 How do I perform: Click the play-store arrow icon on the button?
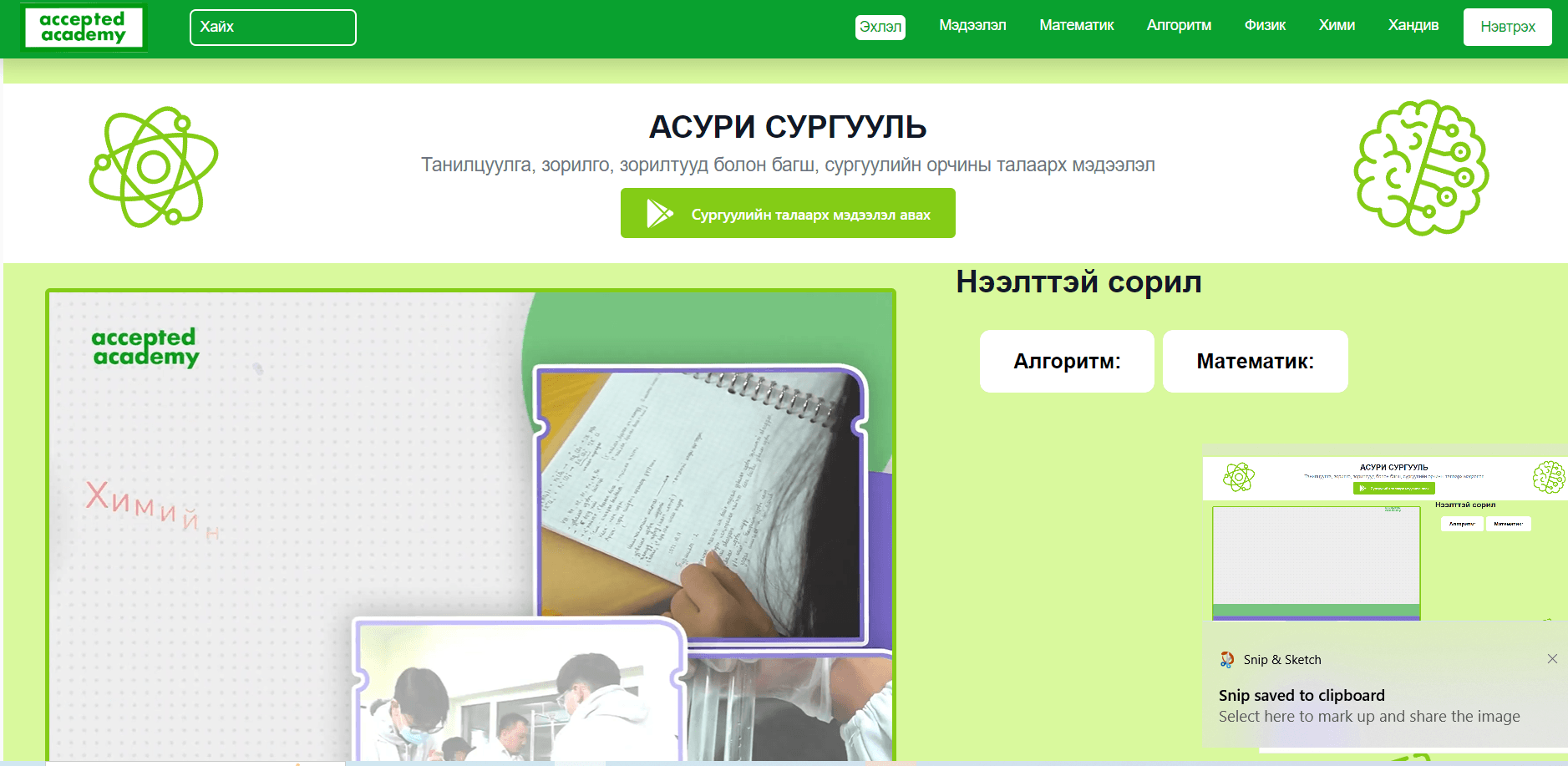[x=659, y=213]
